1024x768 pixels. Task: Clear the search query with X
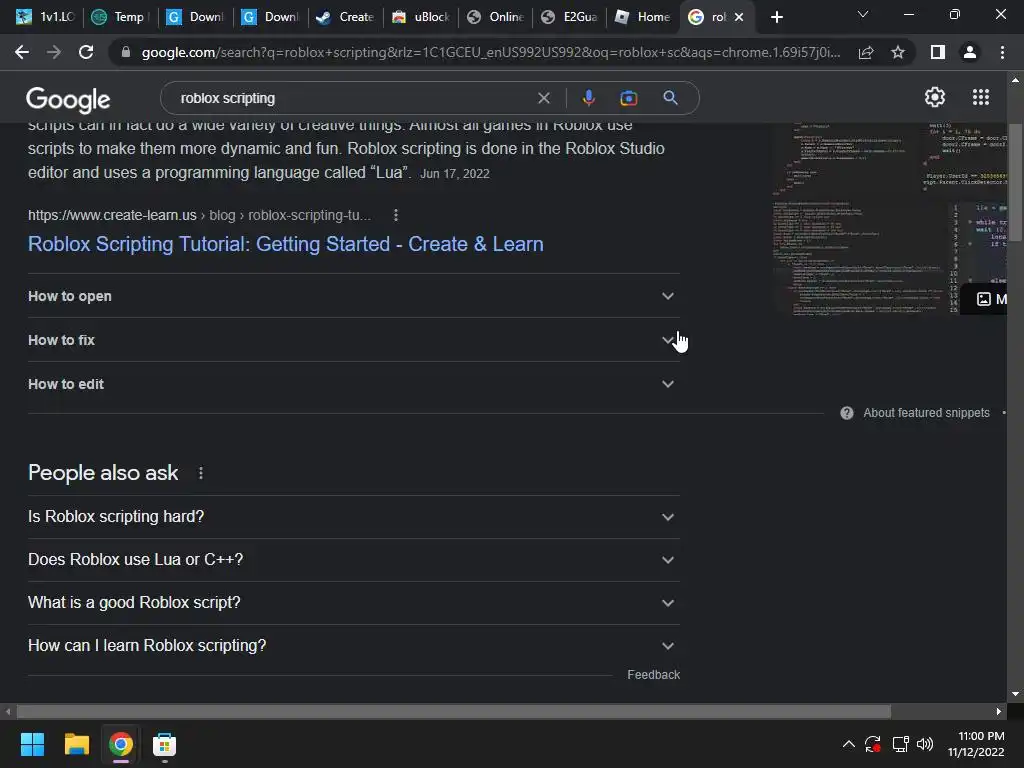[543, 98]
